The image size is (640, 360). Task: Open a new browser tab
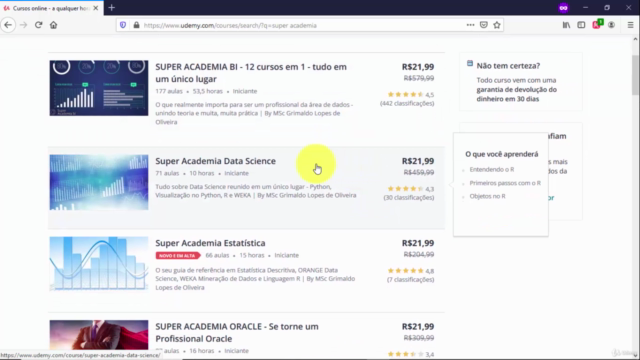(112, 8)
